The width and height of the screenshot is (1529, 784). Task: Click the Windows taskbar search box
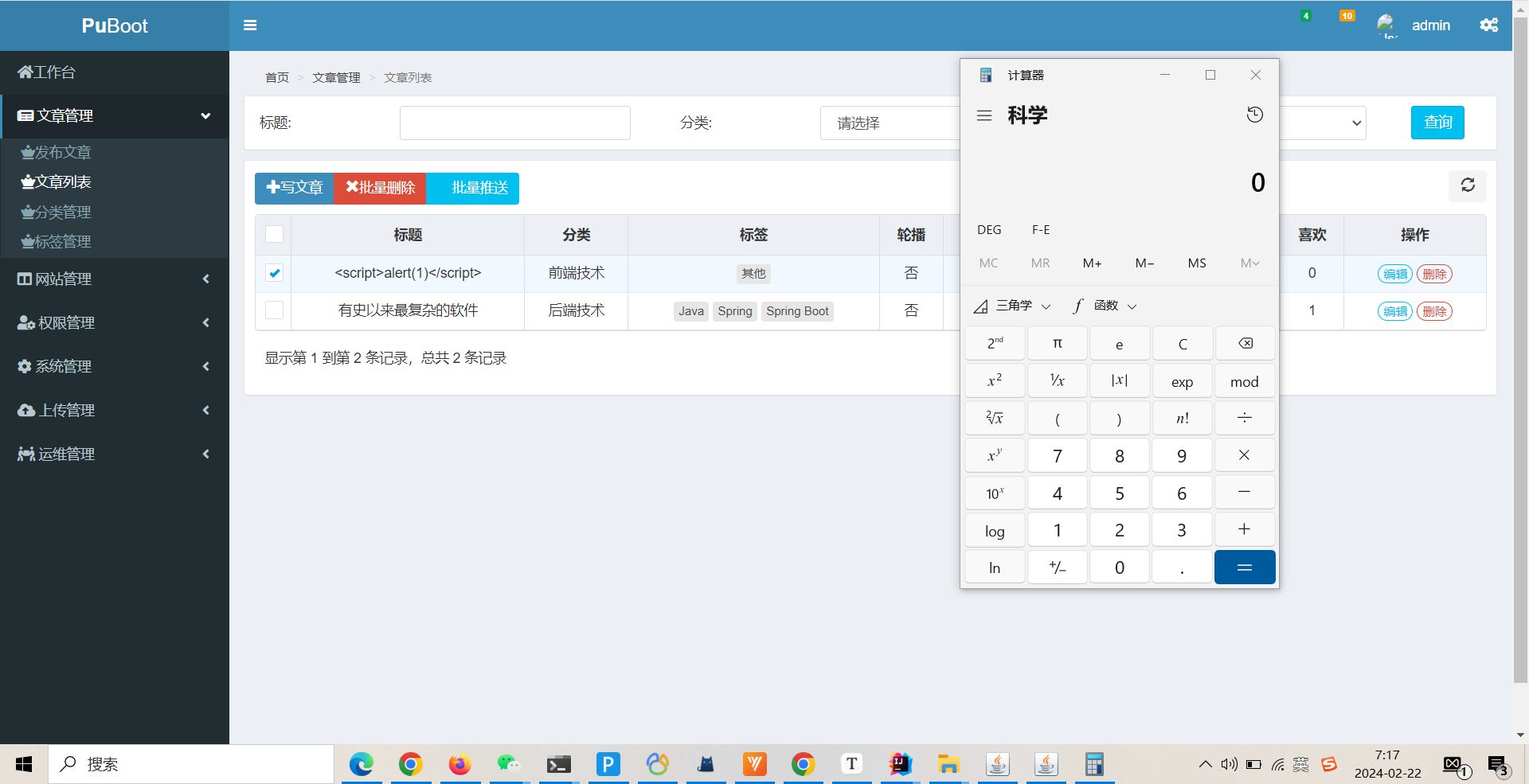tap(191, 764)
